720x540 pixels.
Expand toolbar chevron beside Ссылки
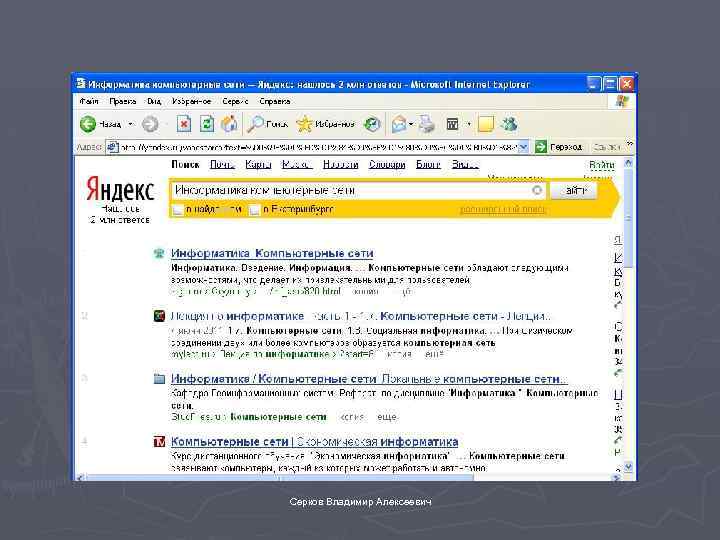coord(630,145)
